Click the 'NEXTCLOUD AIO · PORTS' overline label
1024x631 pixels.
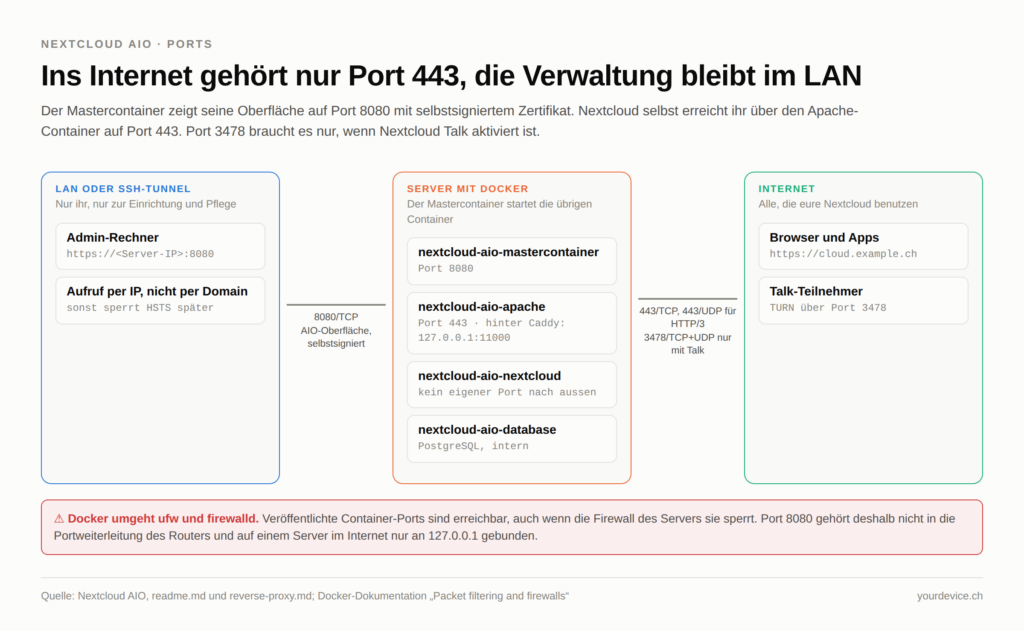(x=126, y=44)
